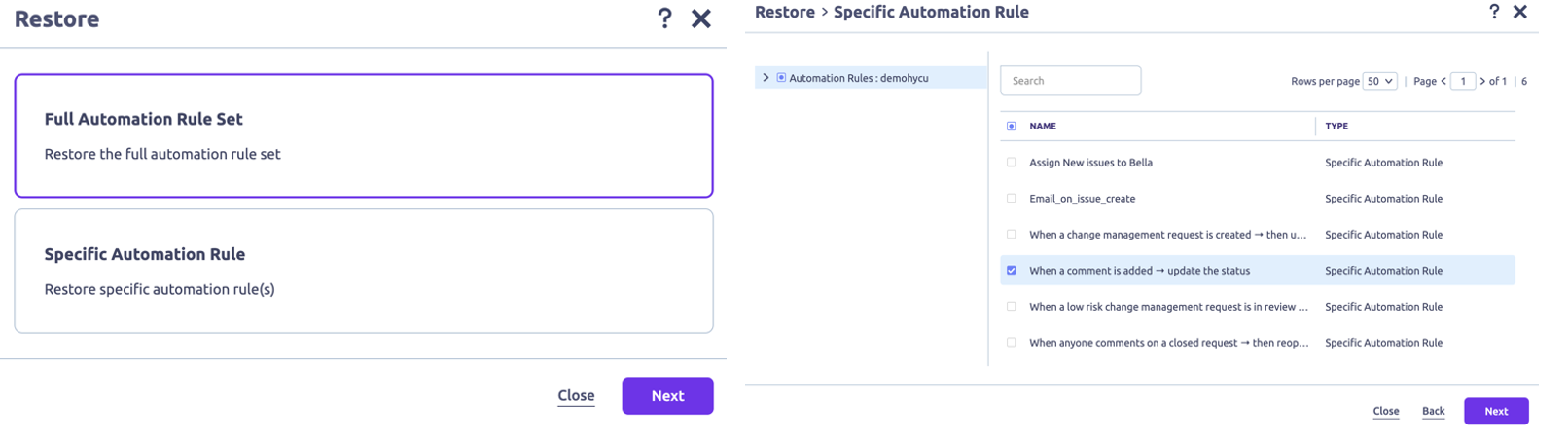Toggle the Automation Rules tree node checkbox
The height and width of the screenshot is (442, 1568).
coord(781,78)
